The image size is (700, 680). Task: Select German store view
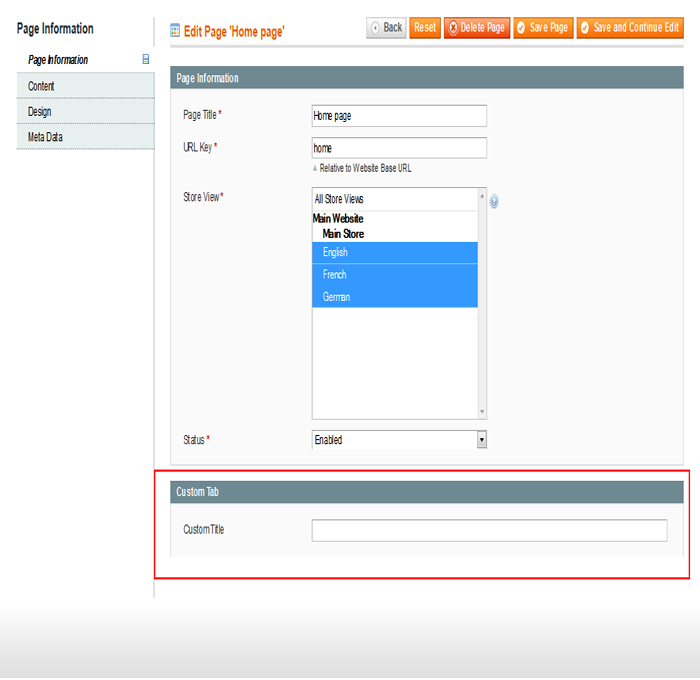(x=395, y=296)
